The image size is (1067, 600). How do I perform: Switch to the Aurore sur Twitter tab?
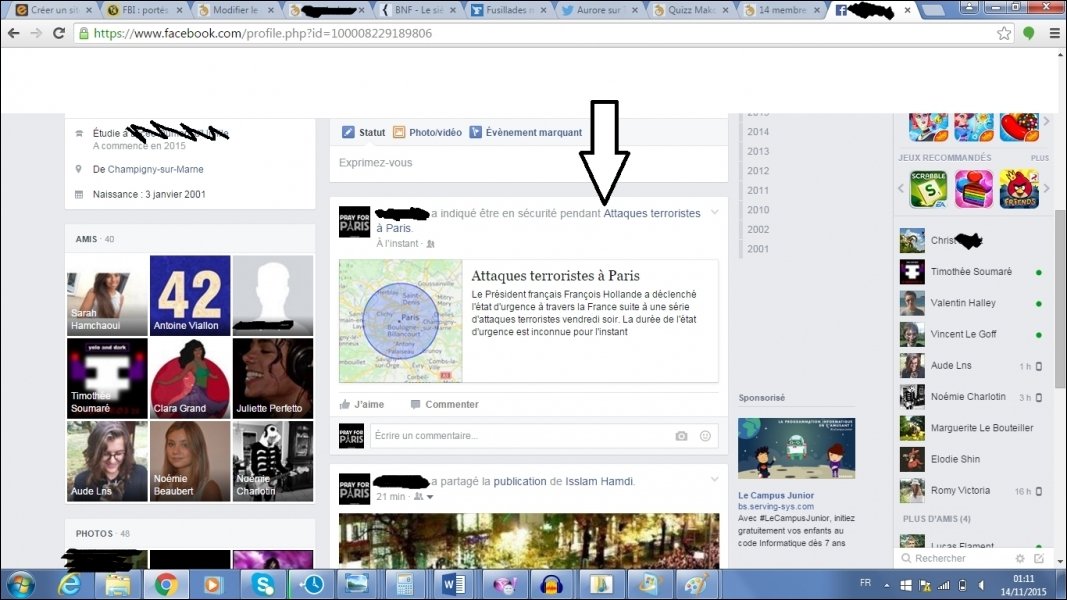(x=599, y=10)
